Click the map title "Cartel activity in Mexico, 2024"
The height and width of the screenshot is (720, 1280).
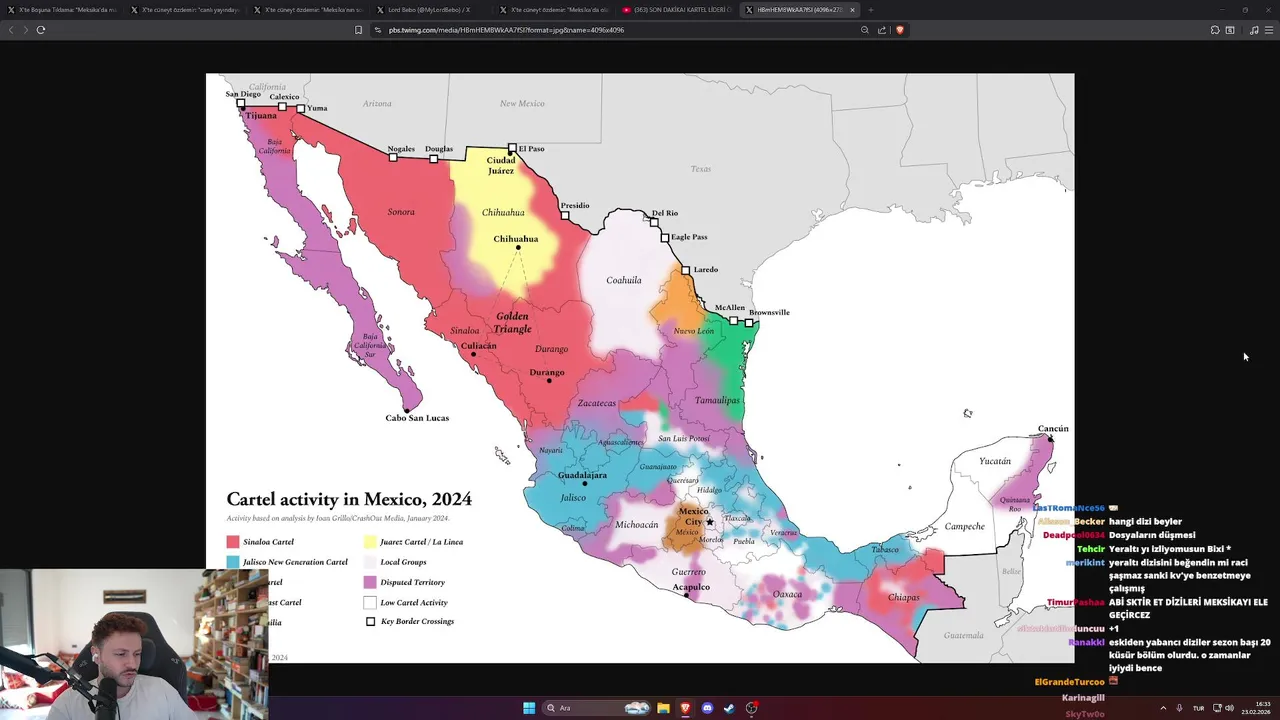[x=349, y=499]
